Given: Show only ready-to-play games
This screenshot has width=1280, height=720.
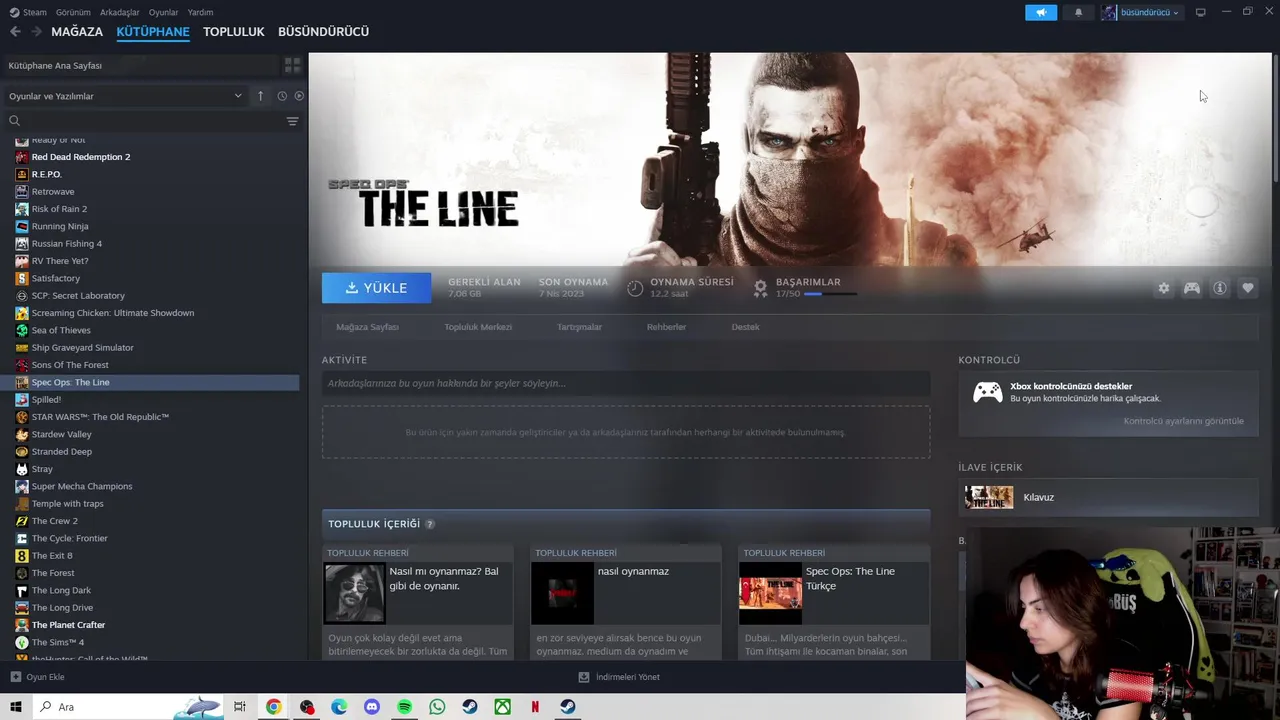Looking at the screenshot, I should (x=299, y=96).
